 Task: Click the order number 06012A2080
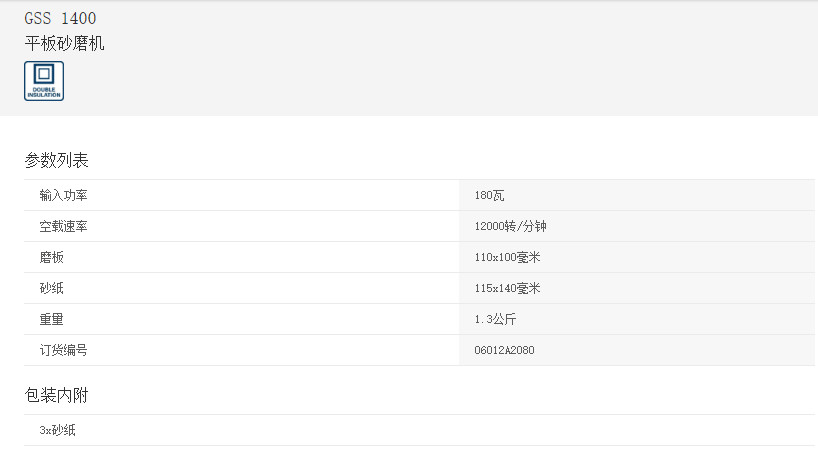[x=504, y=351]
